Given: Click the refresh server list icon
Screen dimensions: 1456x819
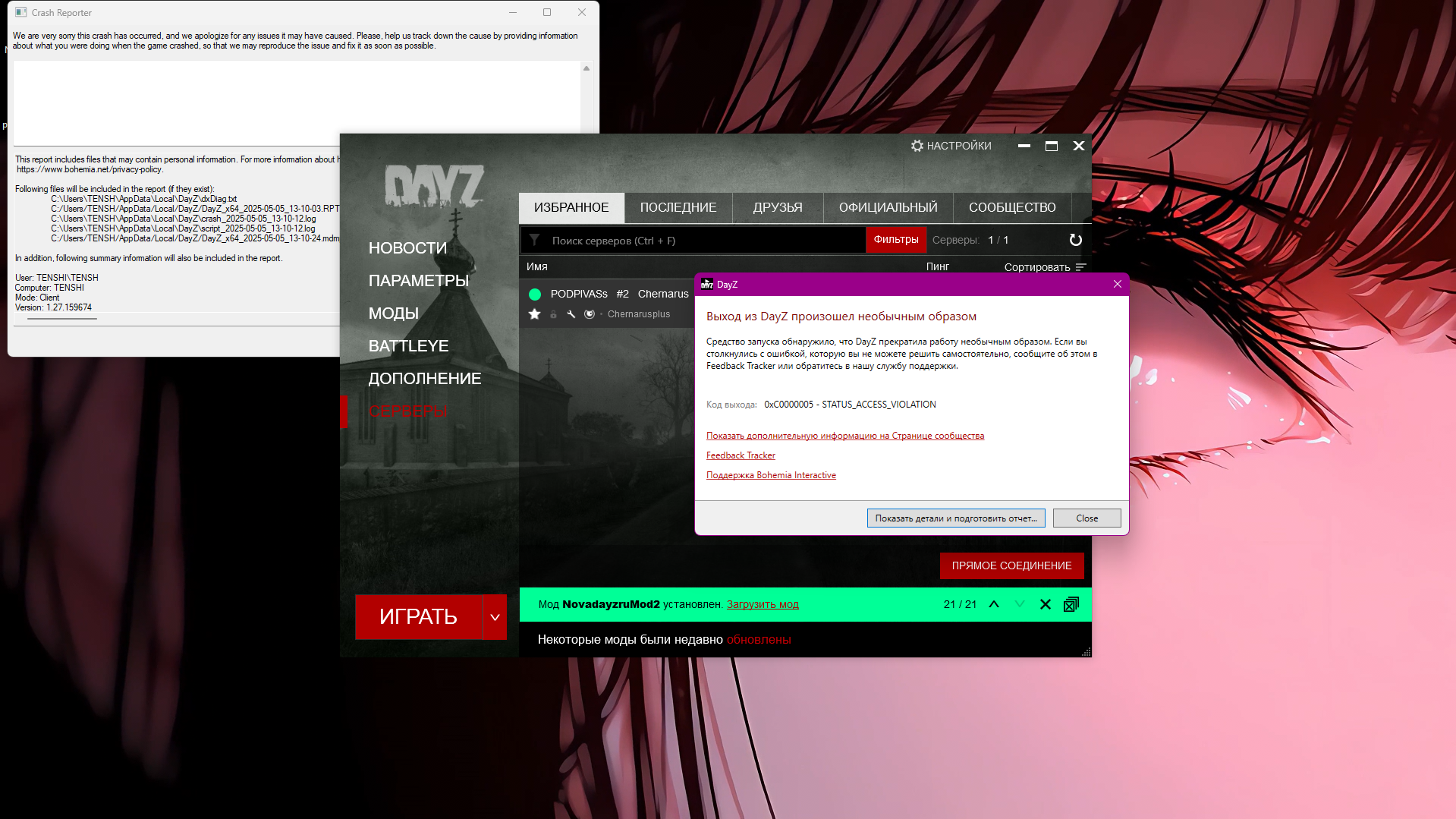Looking at the screenshot, I should point(1075,240).
